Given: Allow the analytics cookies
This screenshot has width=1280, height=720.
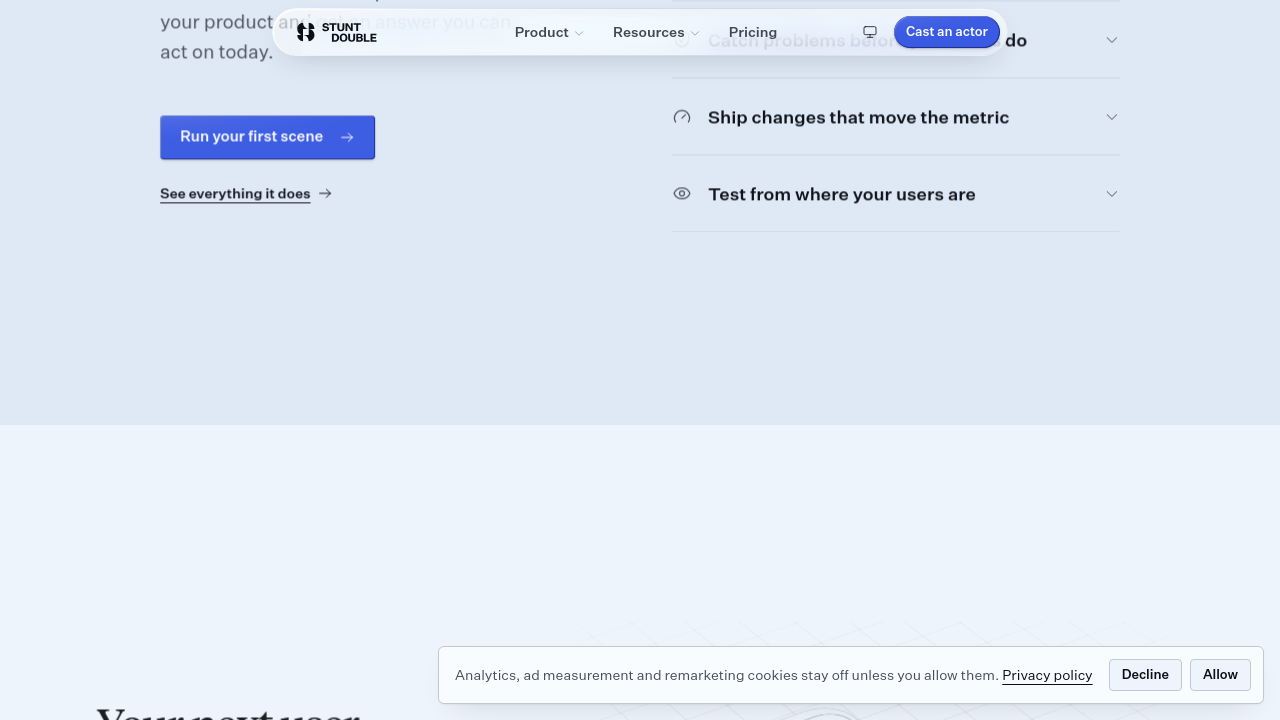Looking at the screenshot, I should click(1220, 675).
